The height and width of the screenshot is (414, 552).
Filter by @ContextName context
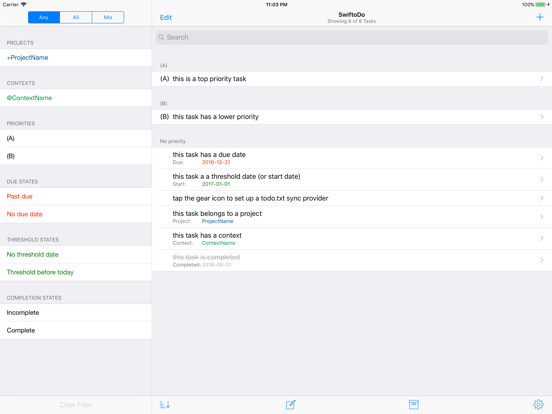[x=76, y=98]
